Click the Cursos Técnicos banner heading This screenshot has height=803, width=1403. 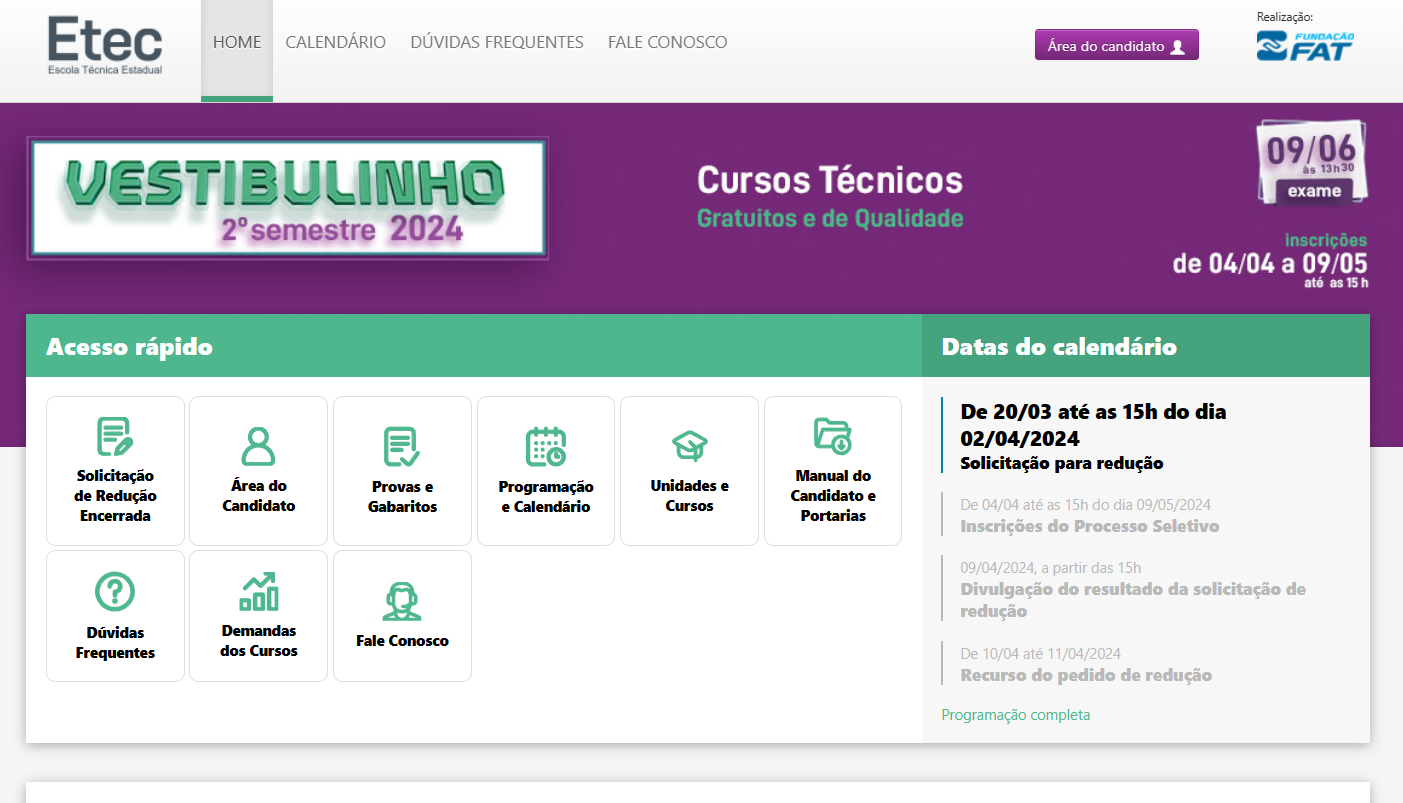click(829, 180)
